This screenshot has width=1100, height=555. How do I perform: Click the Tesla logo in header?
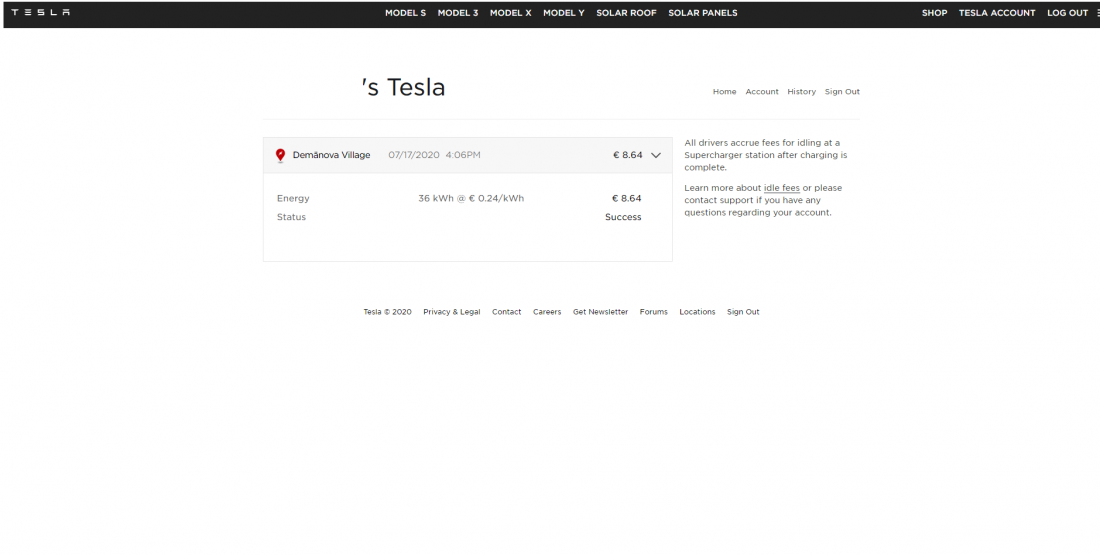[41, 13]
